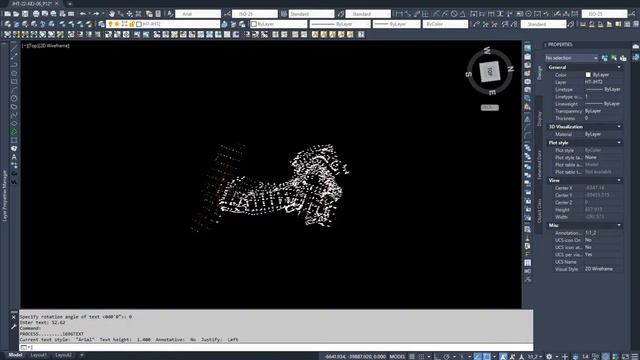Click the WCS button below ViewCube
The height and width of the screenshot is (360, 640).
pyautogui.click(x=490, y=108)
